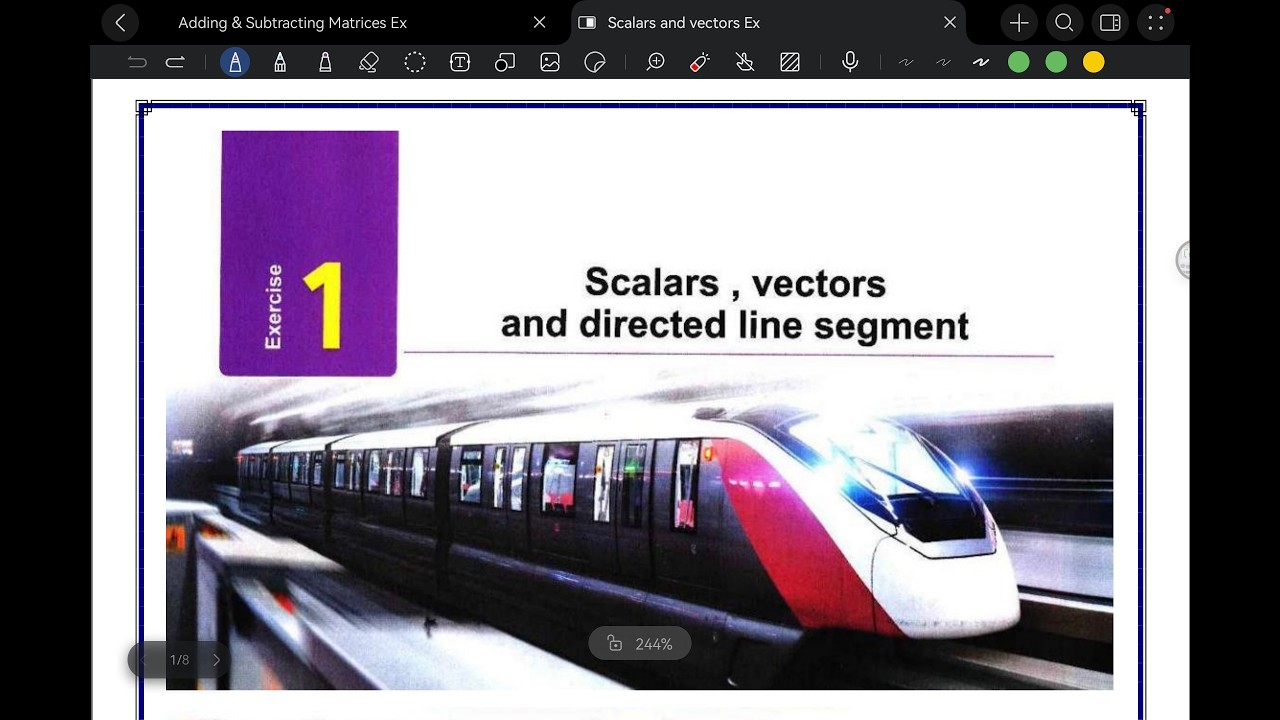The height and width of the screenshot is (720, 1280).
Task: Switch to Scalars and vectors Ex tab
Action: [x=684, y=22]
